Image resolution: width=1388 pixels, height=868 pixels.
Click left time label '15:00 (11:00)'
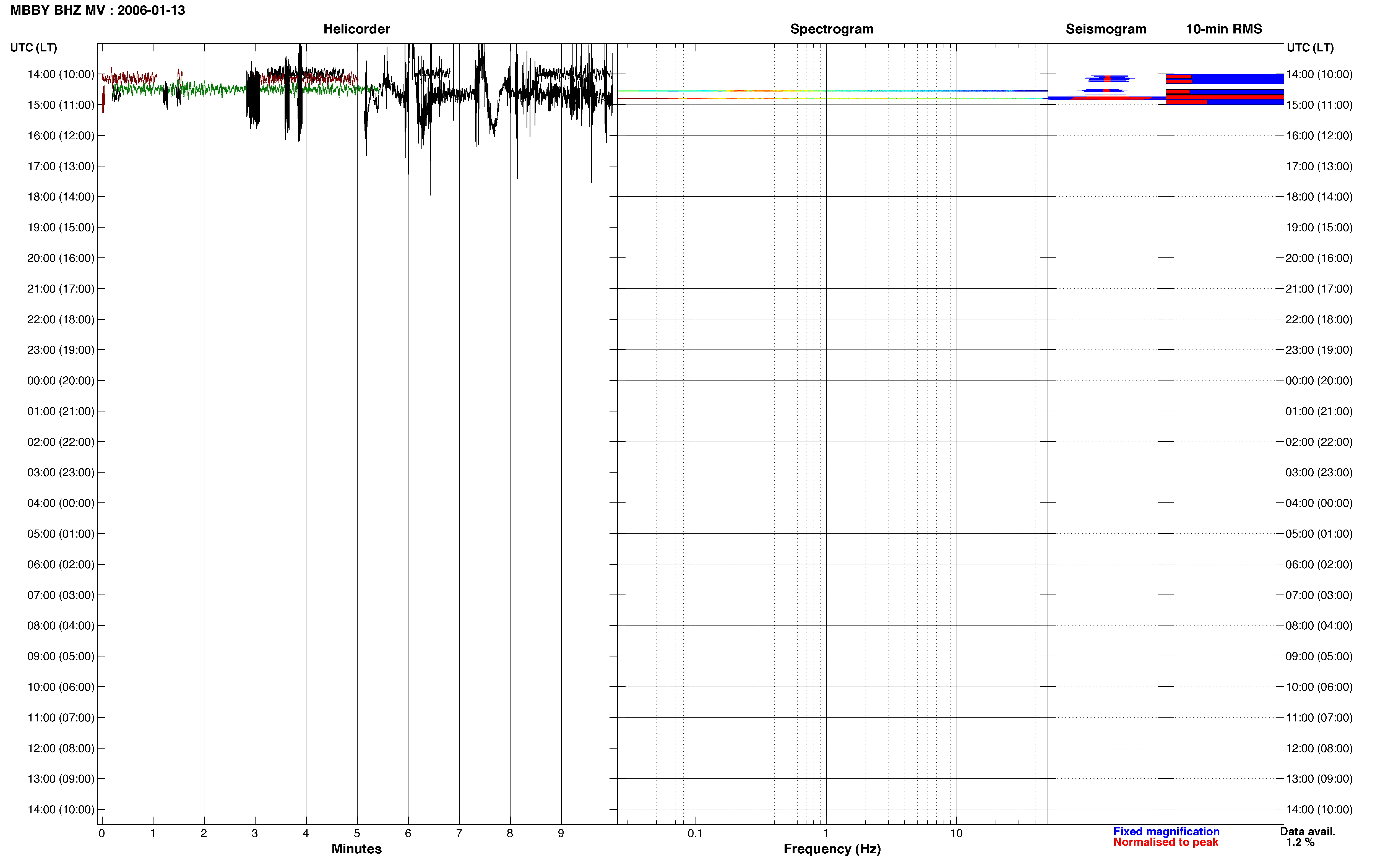coord(61,105)
